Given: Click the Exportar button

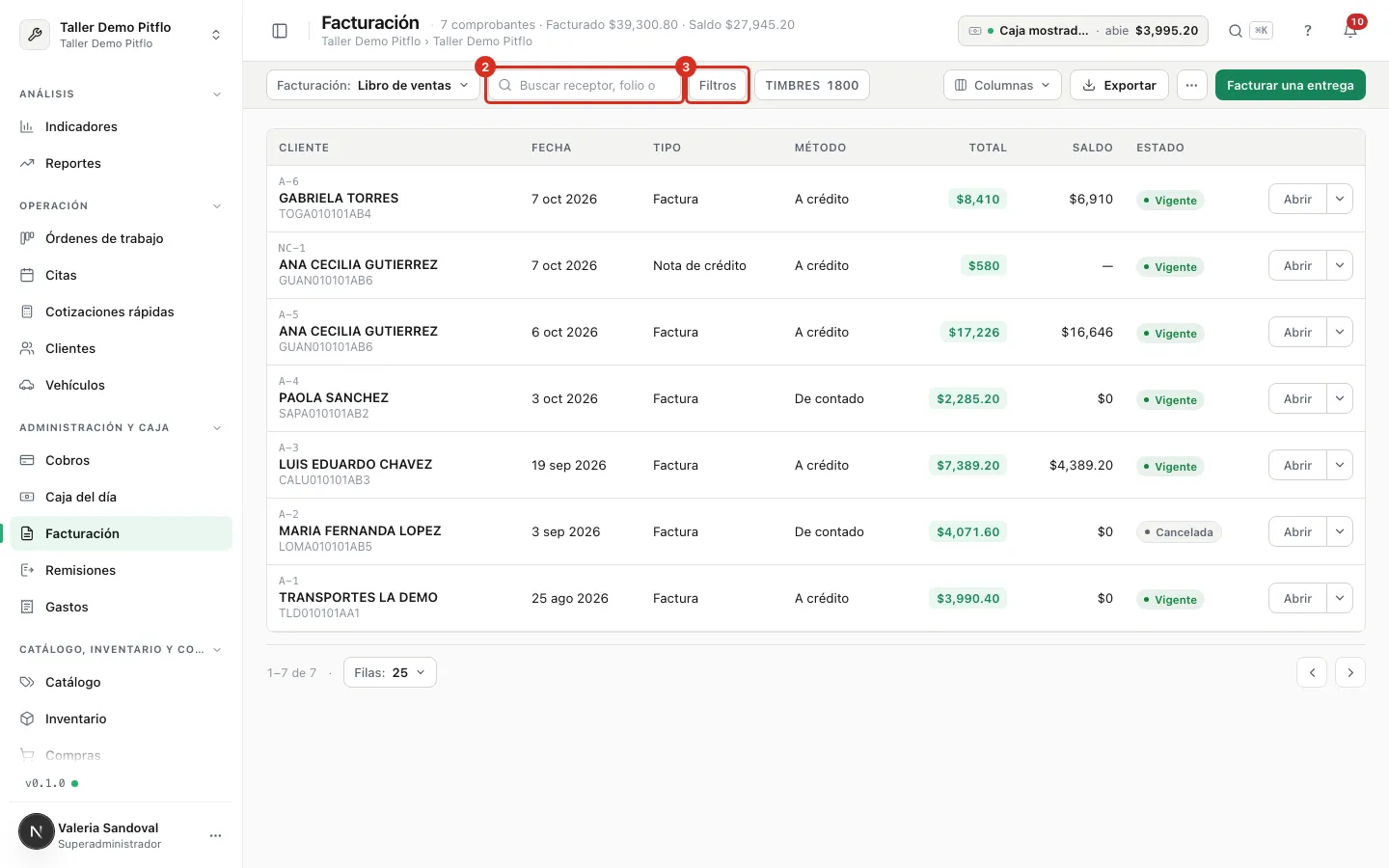Looking at the screenshot, I should pyautogui.click(x=1120, y=85).
